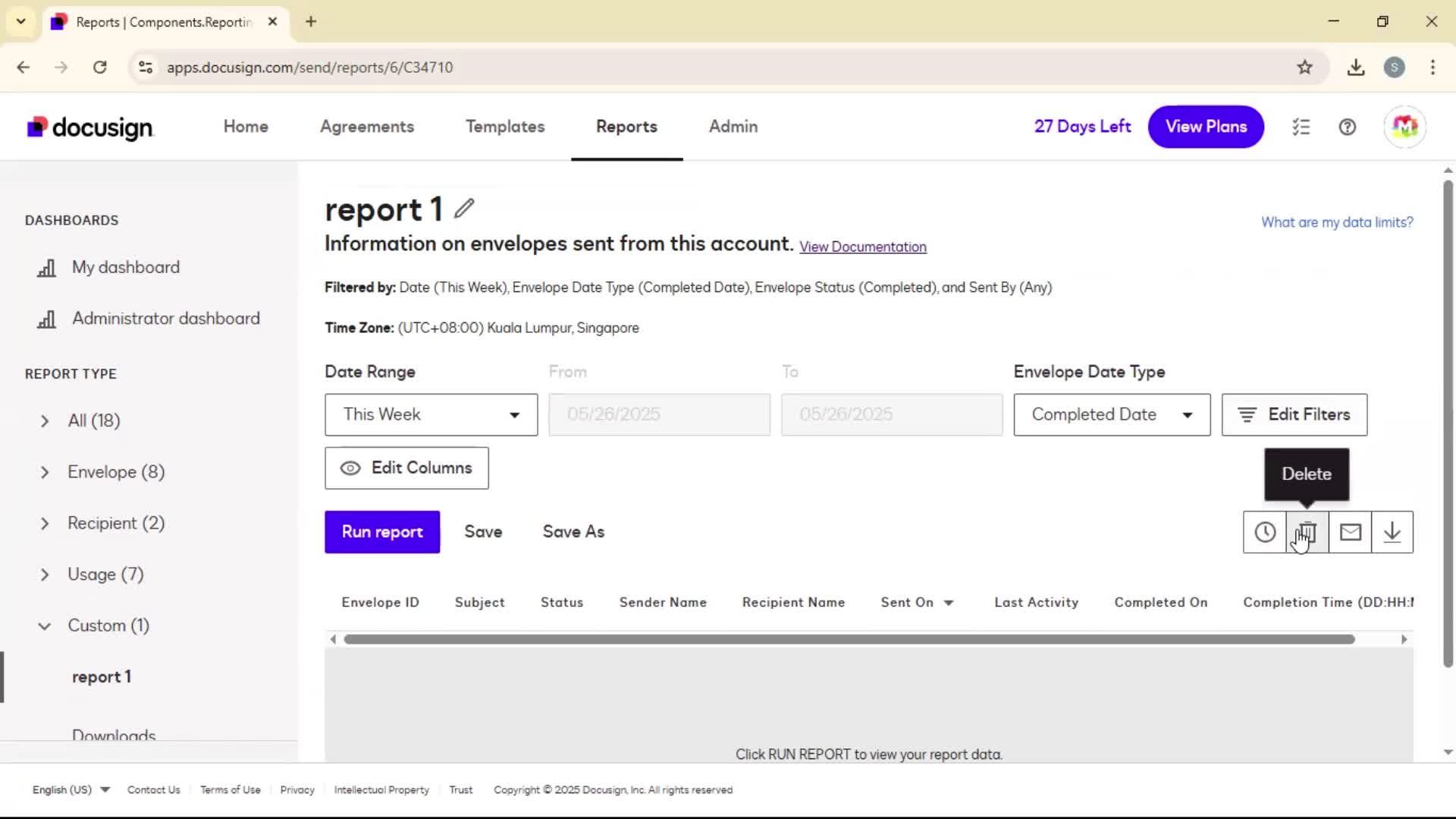Click the Recipient Name column header
Screen dimensions: 1456x819
pyautogui.click(x=793, y=603)
